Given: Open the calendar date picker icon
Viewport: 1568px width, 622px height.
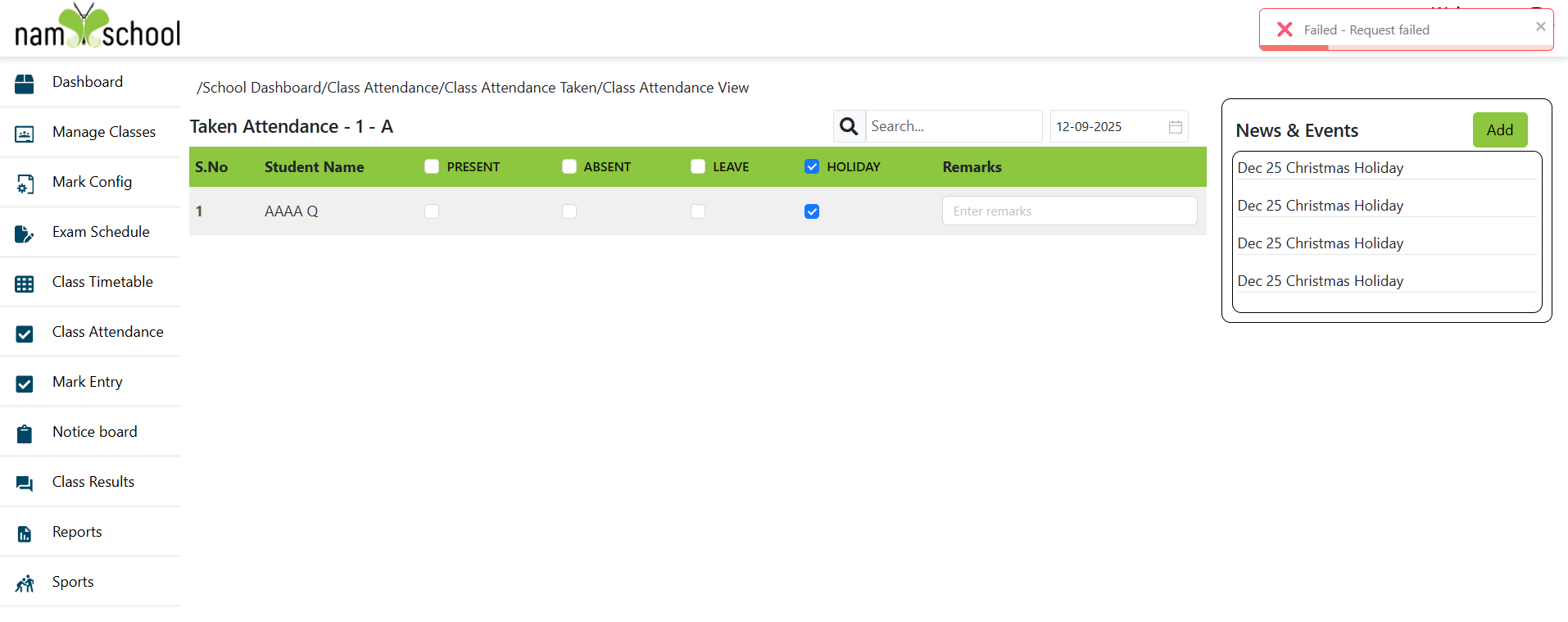Looking at the screenshot, I should coord(1175,127).
